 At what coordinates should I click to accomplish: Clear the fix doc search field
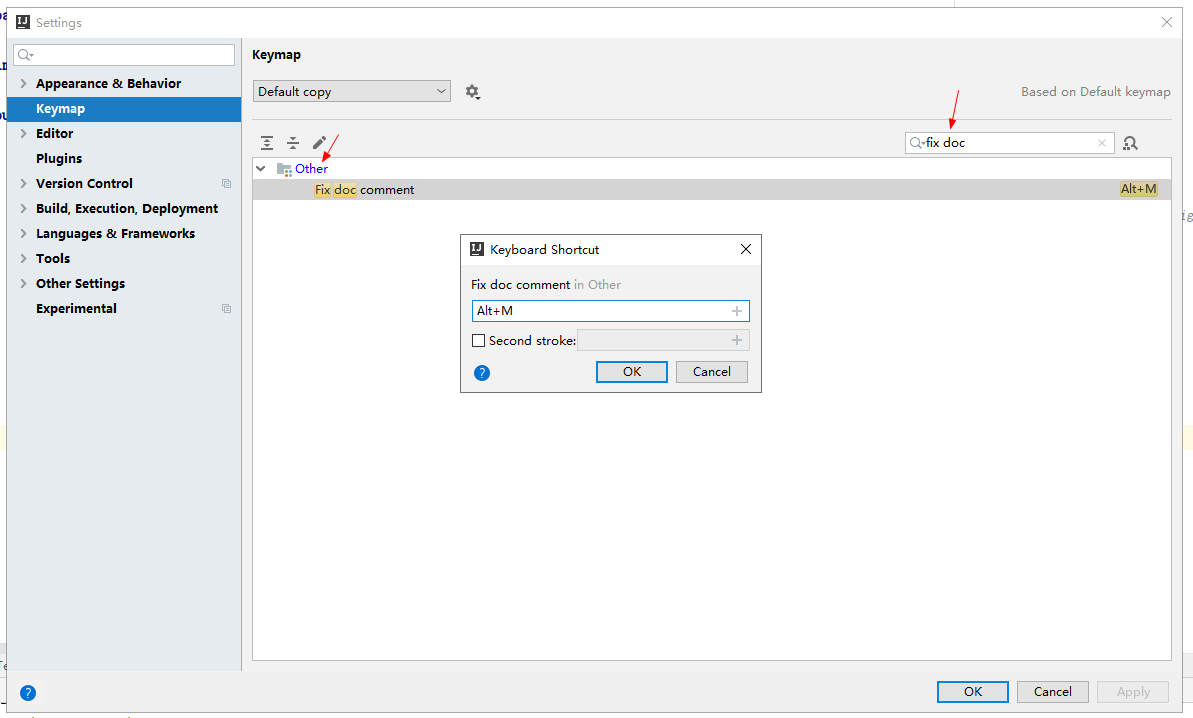tap(1101, 142)
